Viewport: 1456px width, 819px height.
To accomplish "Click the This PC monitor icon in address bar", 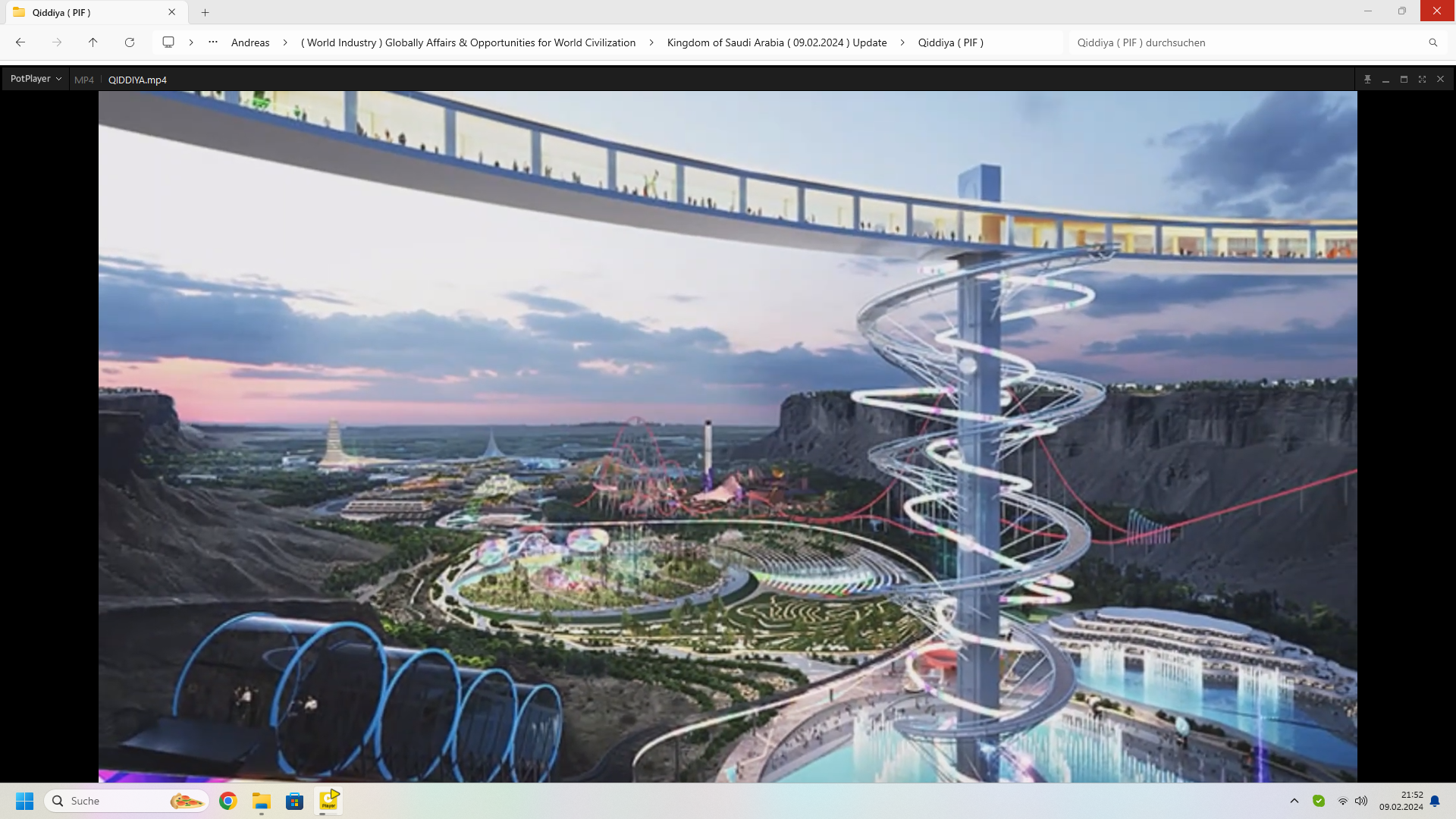I will [168, 42].
